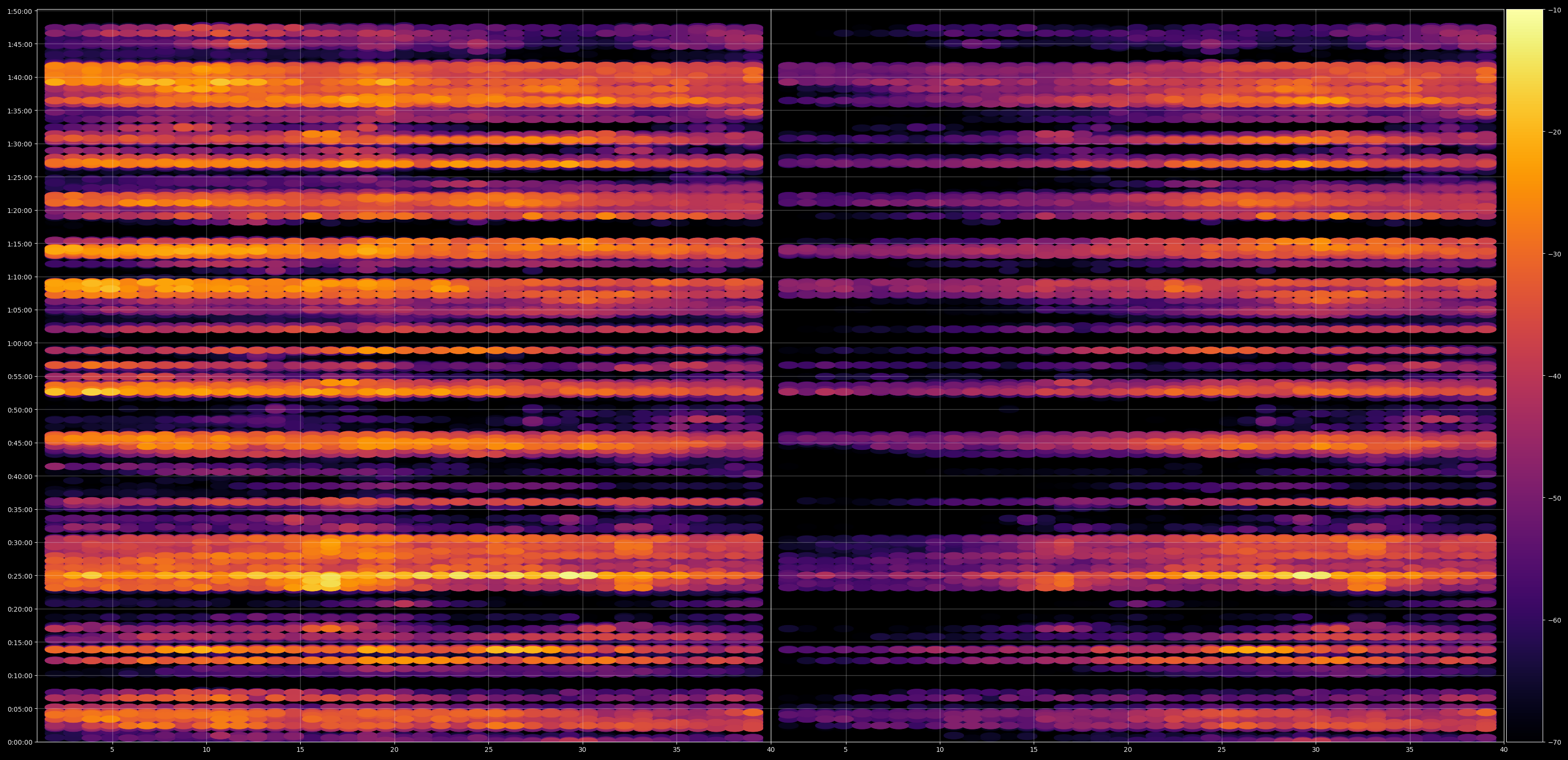Viewport: 1568px width, 760px height.
Task: Click the −30 colorbar tick value
Action: 1555,254
